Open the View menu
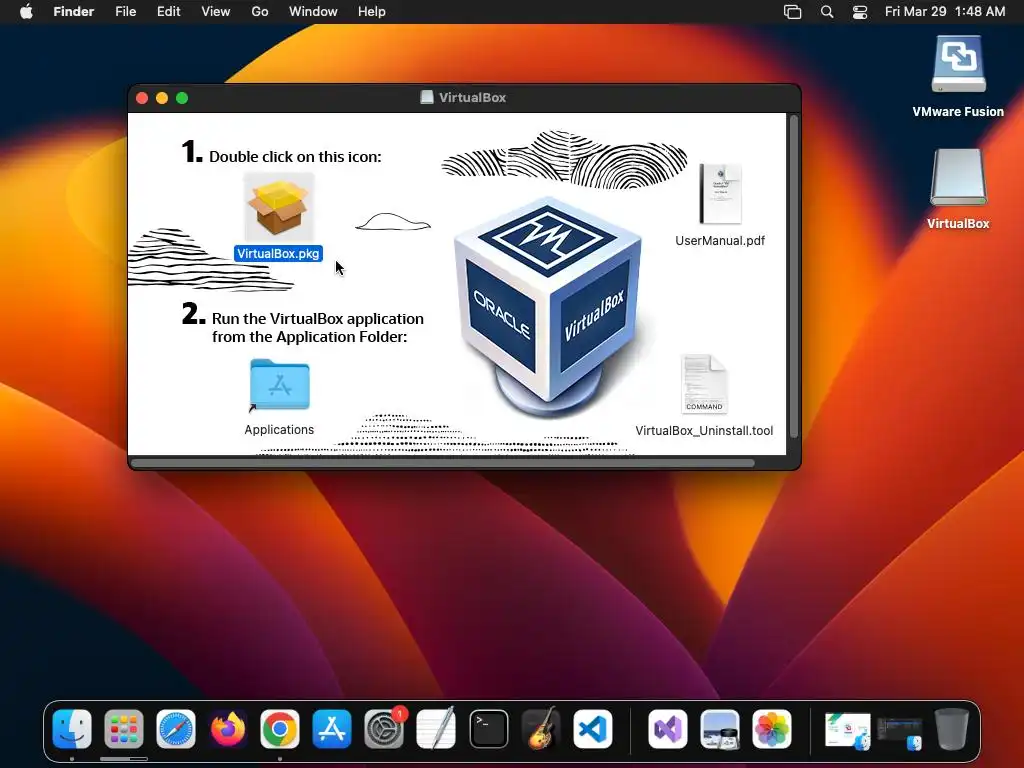 216,12
